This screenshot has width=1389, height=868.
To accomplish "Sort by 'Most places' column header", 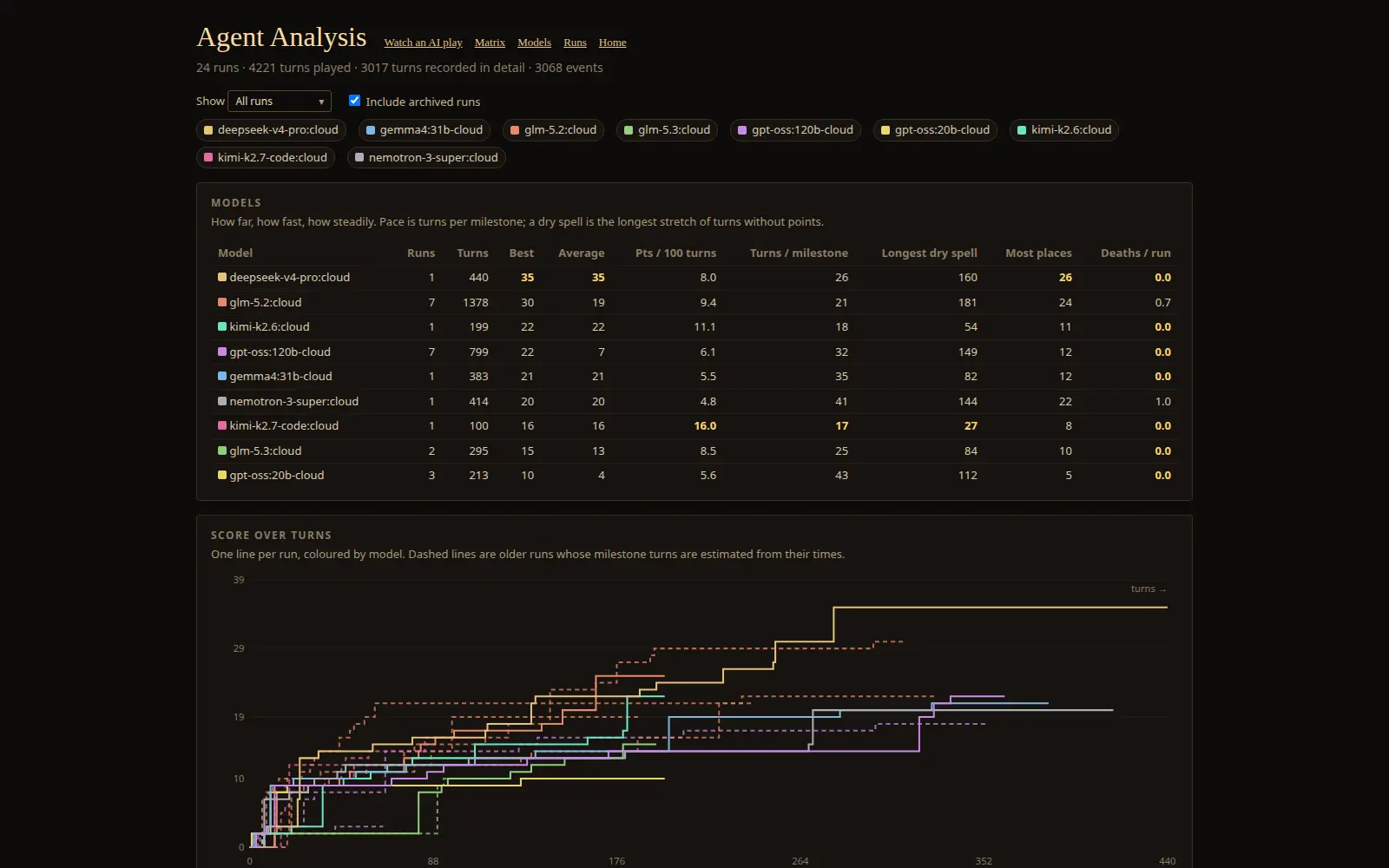I will coord(1038,253).
